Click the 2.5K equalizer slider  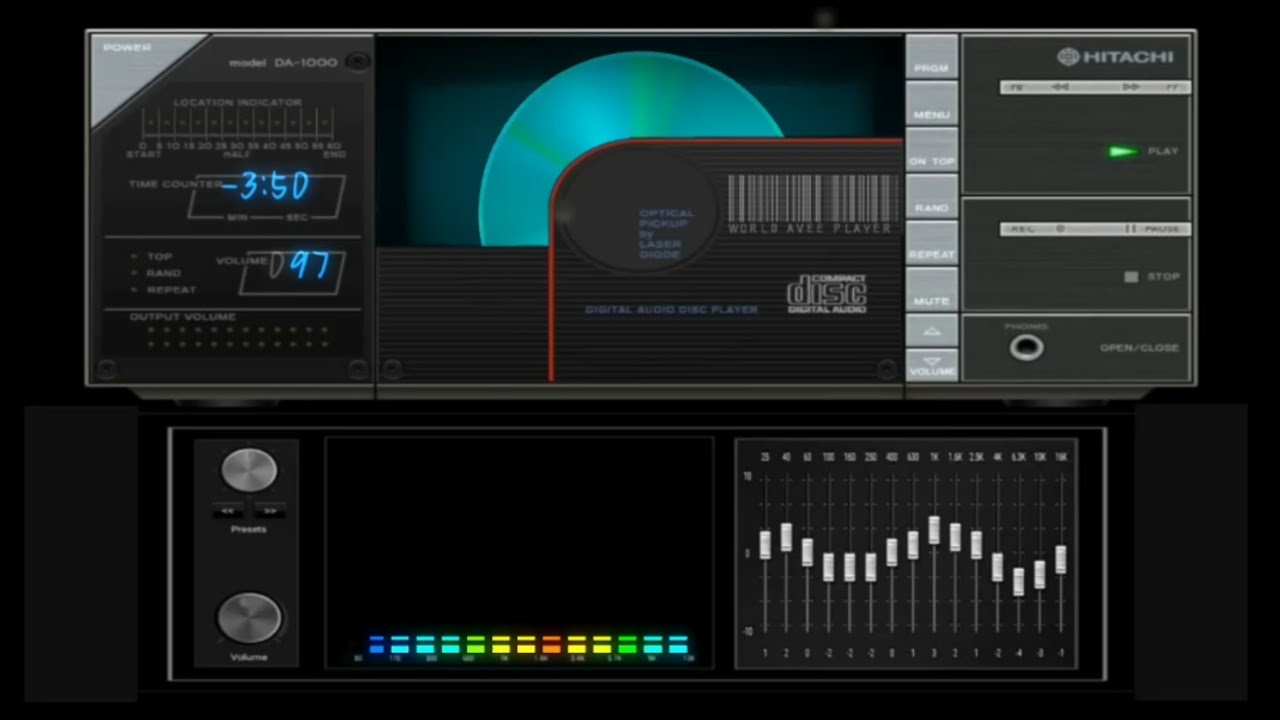tap(976, 545)
